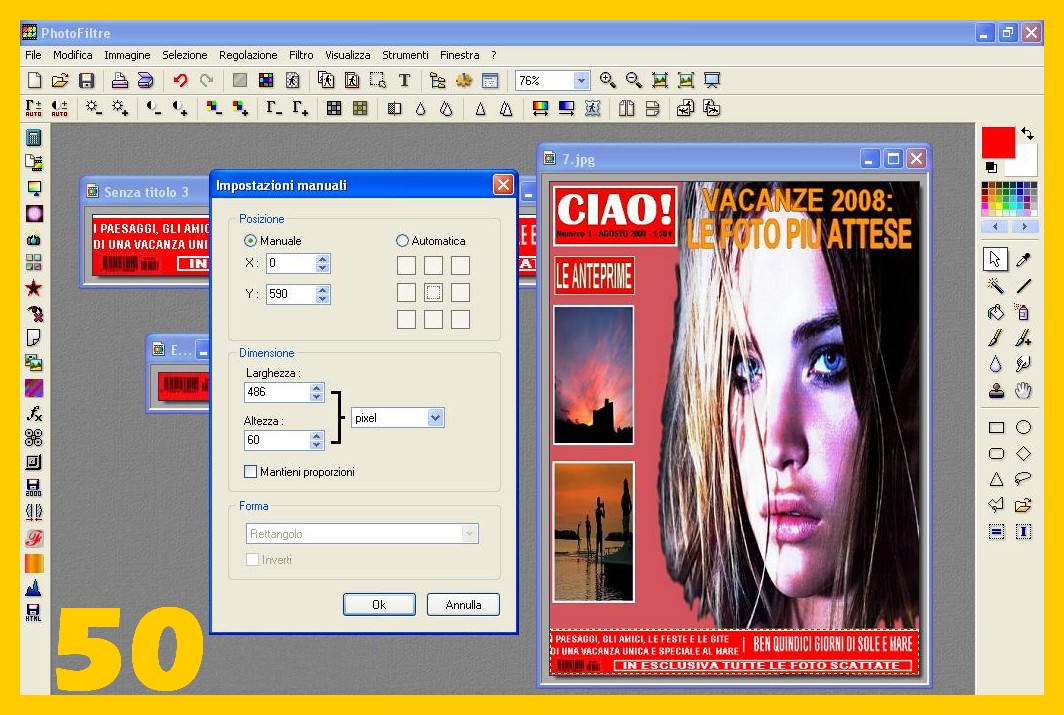Click the red Undo arrow
Screen dimensions: 1064x715
click(180, 81)
